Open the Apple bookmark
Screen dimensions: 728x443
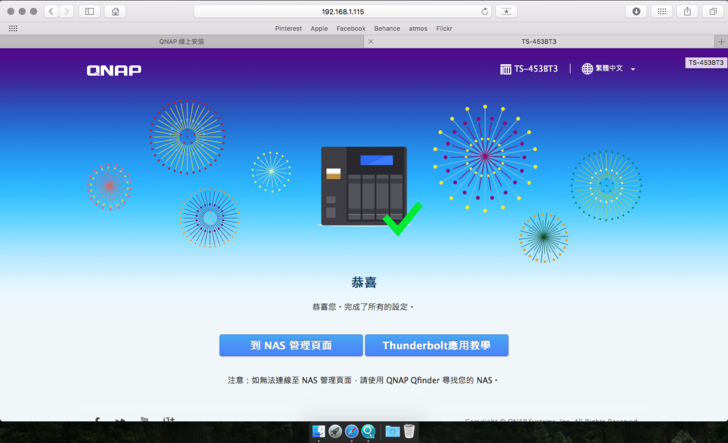click(319, 28)
